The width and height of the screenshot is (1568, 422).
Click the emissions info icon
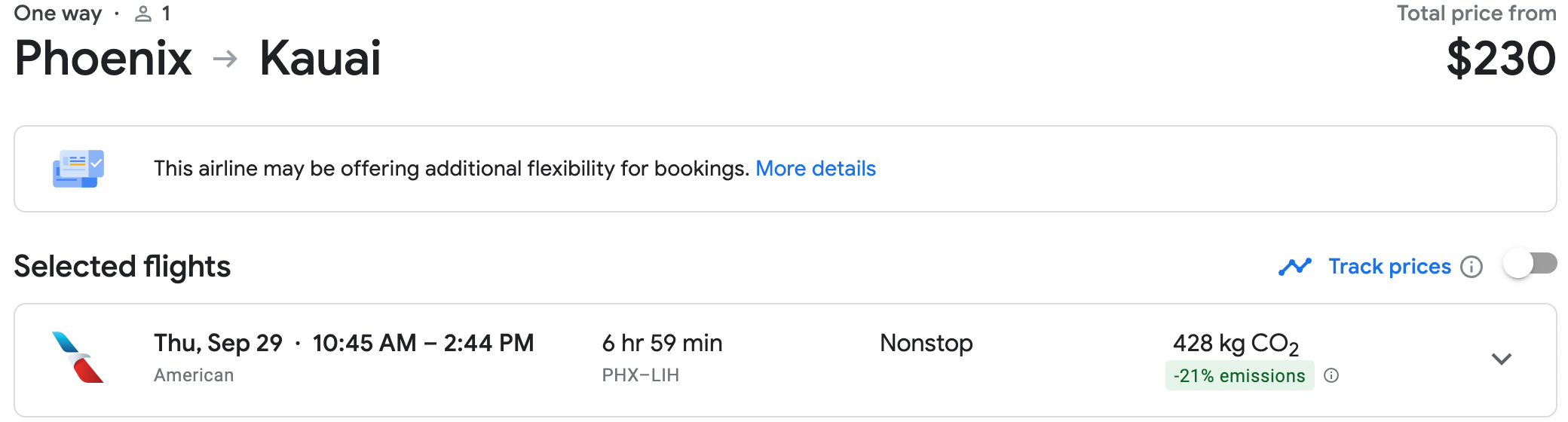(x=1331, y=375)
